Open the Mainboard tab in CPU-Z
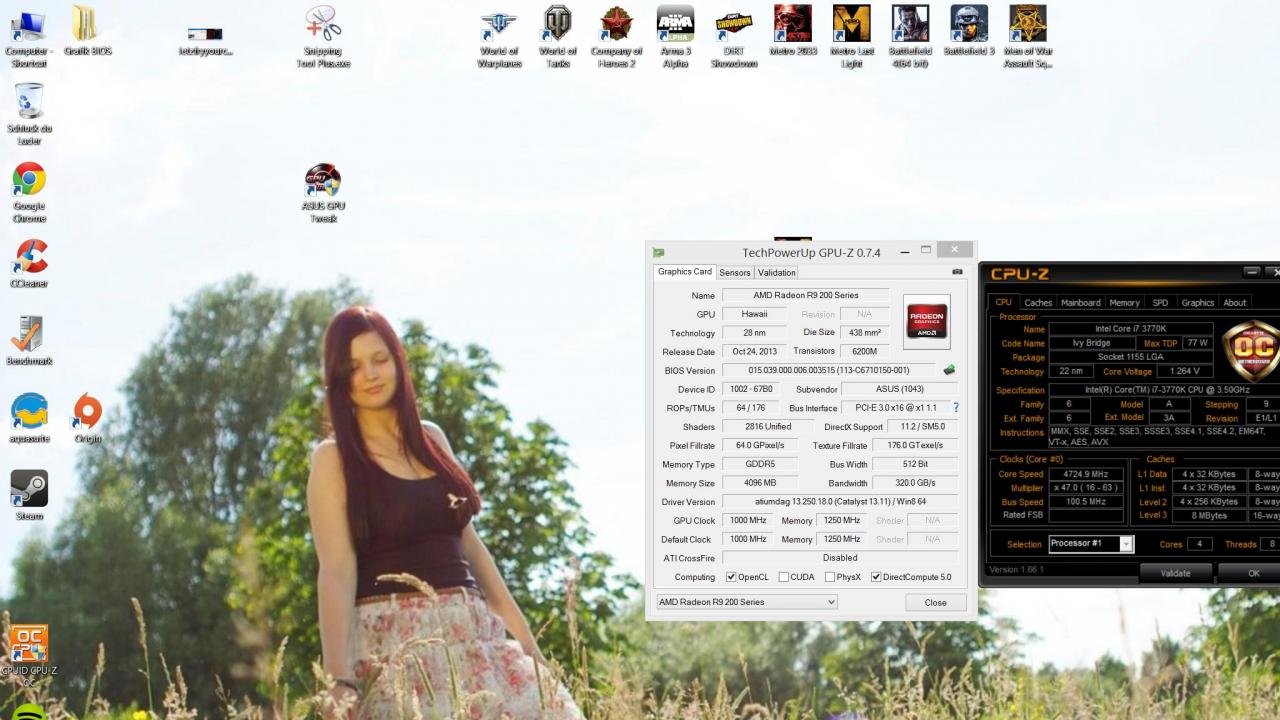The height and width of the screenshot is (720, 1280). coord(1081,302)
